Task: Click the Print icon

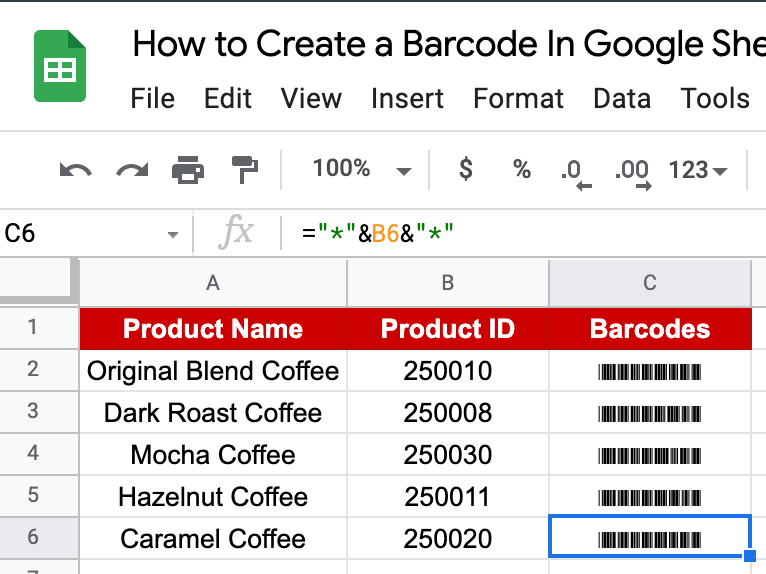Action: [x=188, y=170]
